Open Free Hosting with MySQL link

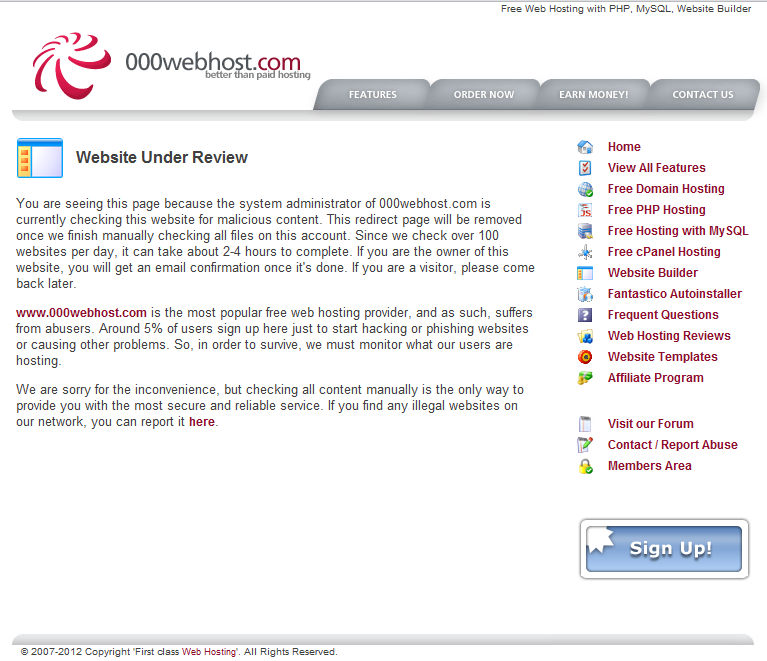pos(678,231)
